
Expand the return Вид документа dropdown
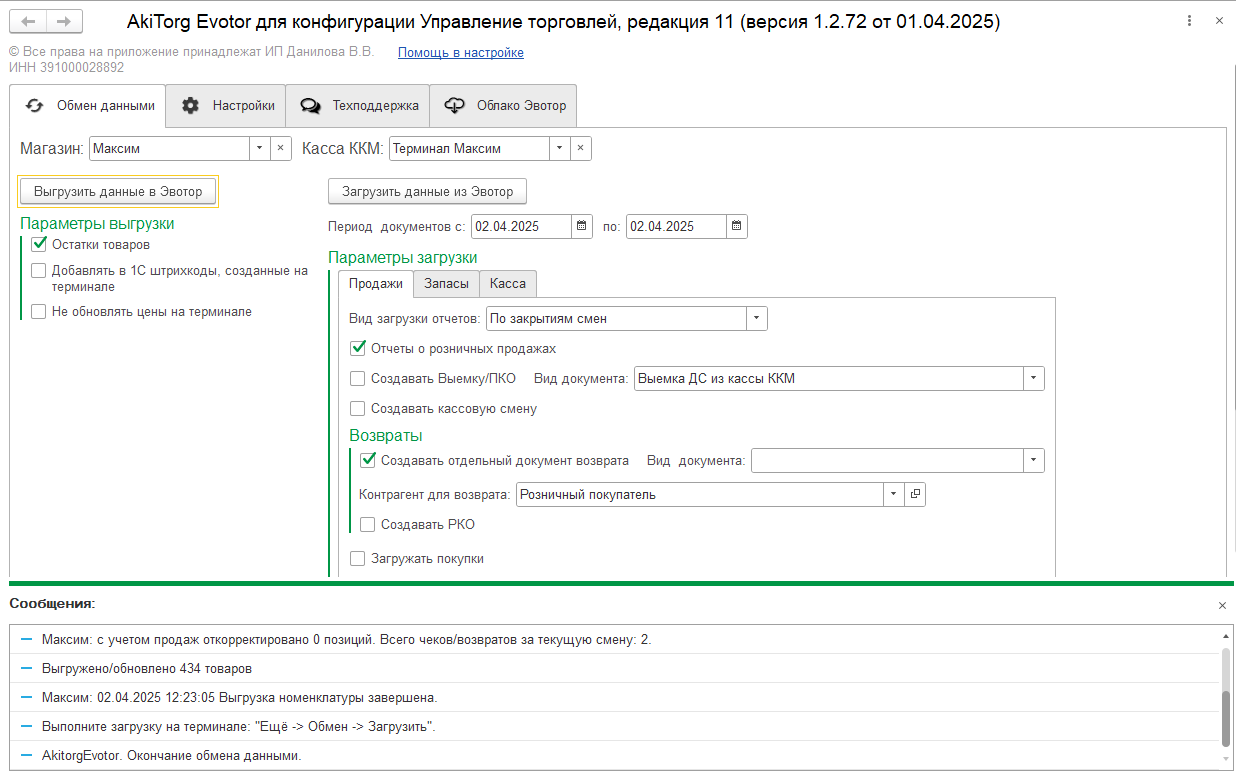point(1034,460)
